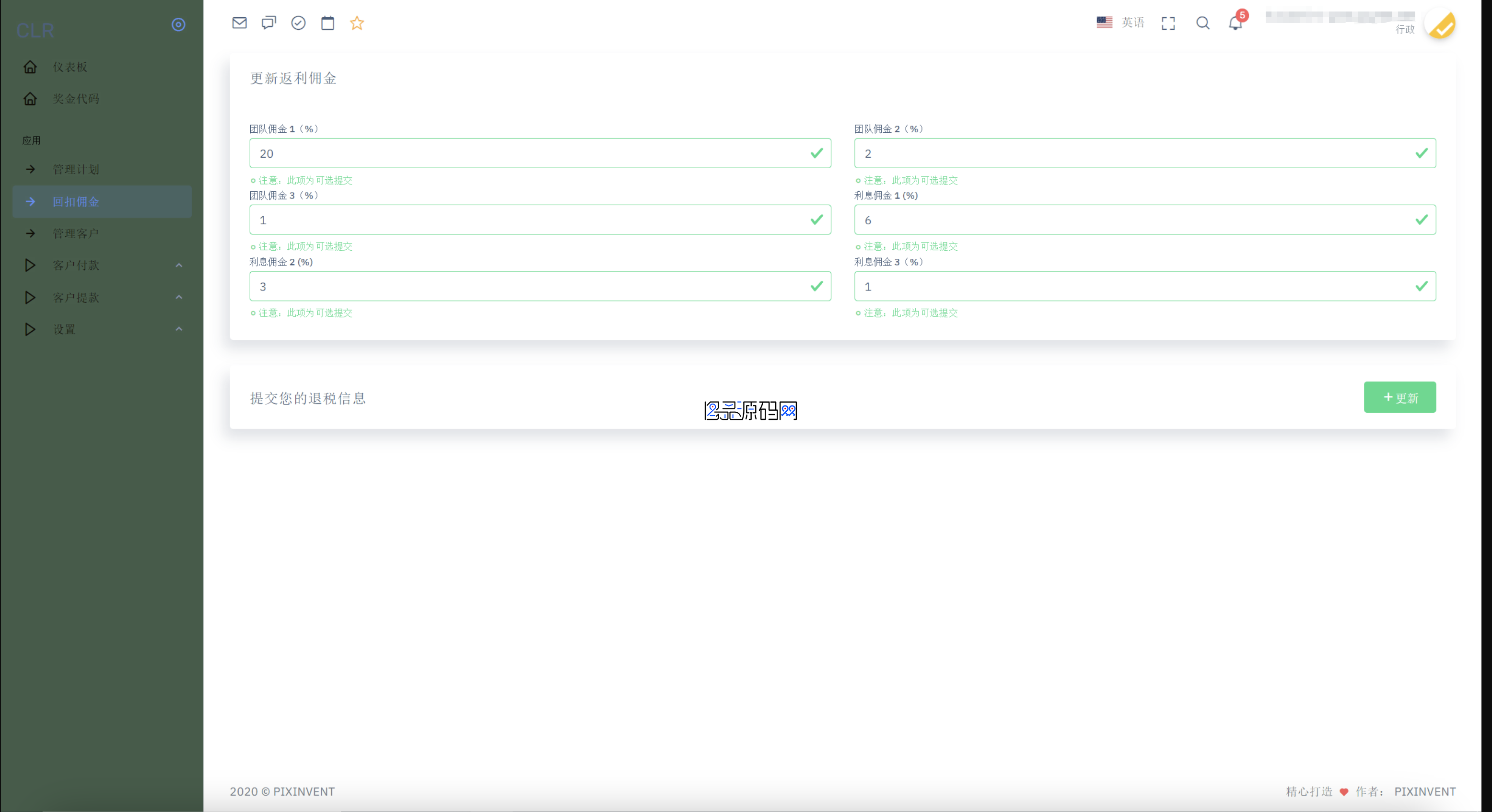Viewport: 1492px width, 812px height.
Task: Click 客户提款 menu label
Action: 76,298
